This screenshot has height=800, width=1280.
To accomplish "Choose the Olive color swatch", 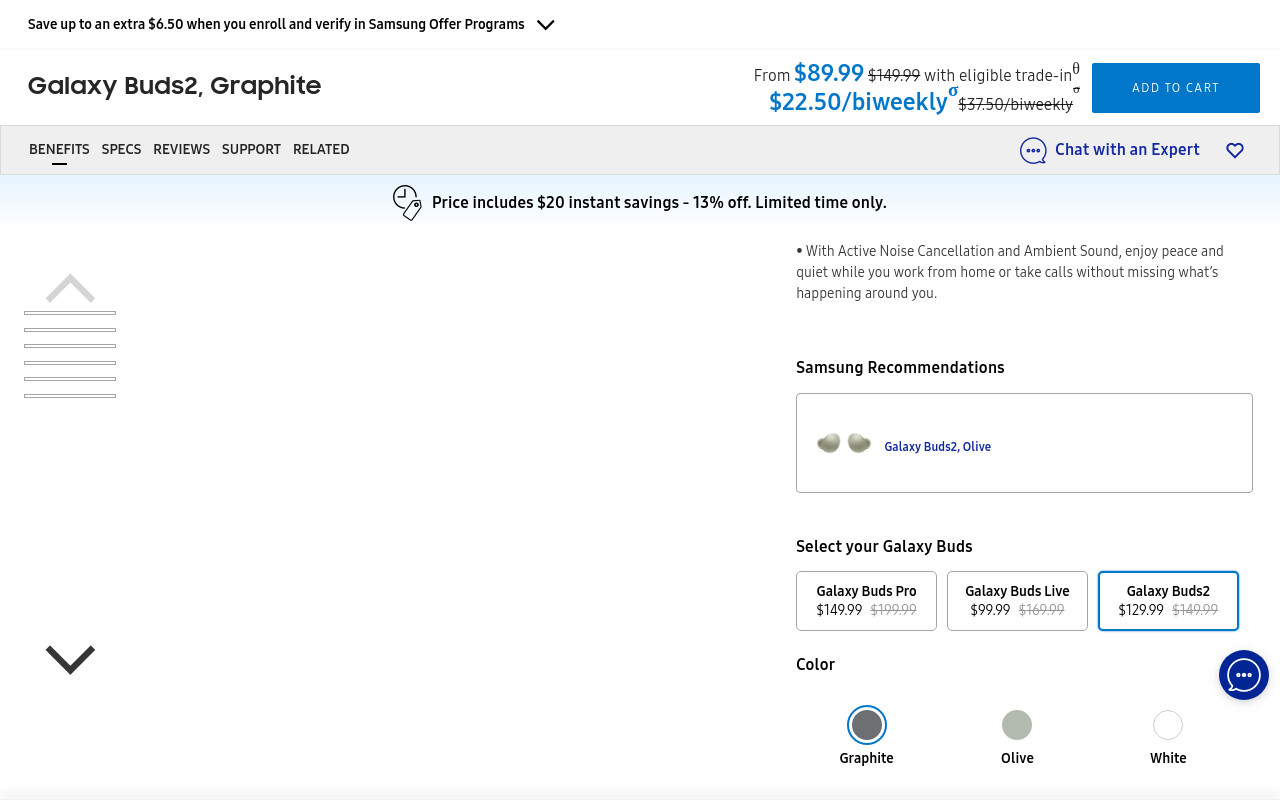I will tap(1017, 725).
